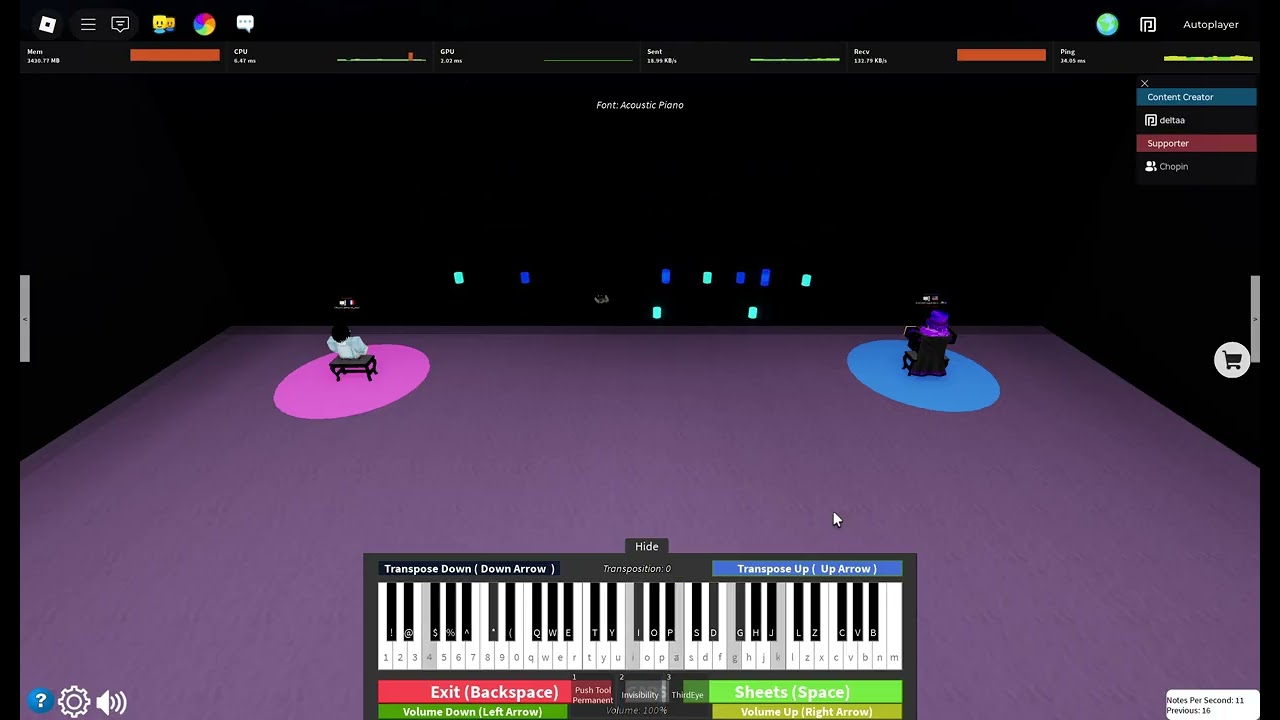1280x720 pixels.
Task: Click the Supporter team header
Action: pos(1196,143)
